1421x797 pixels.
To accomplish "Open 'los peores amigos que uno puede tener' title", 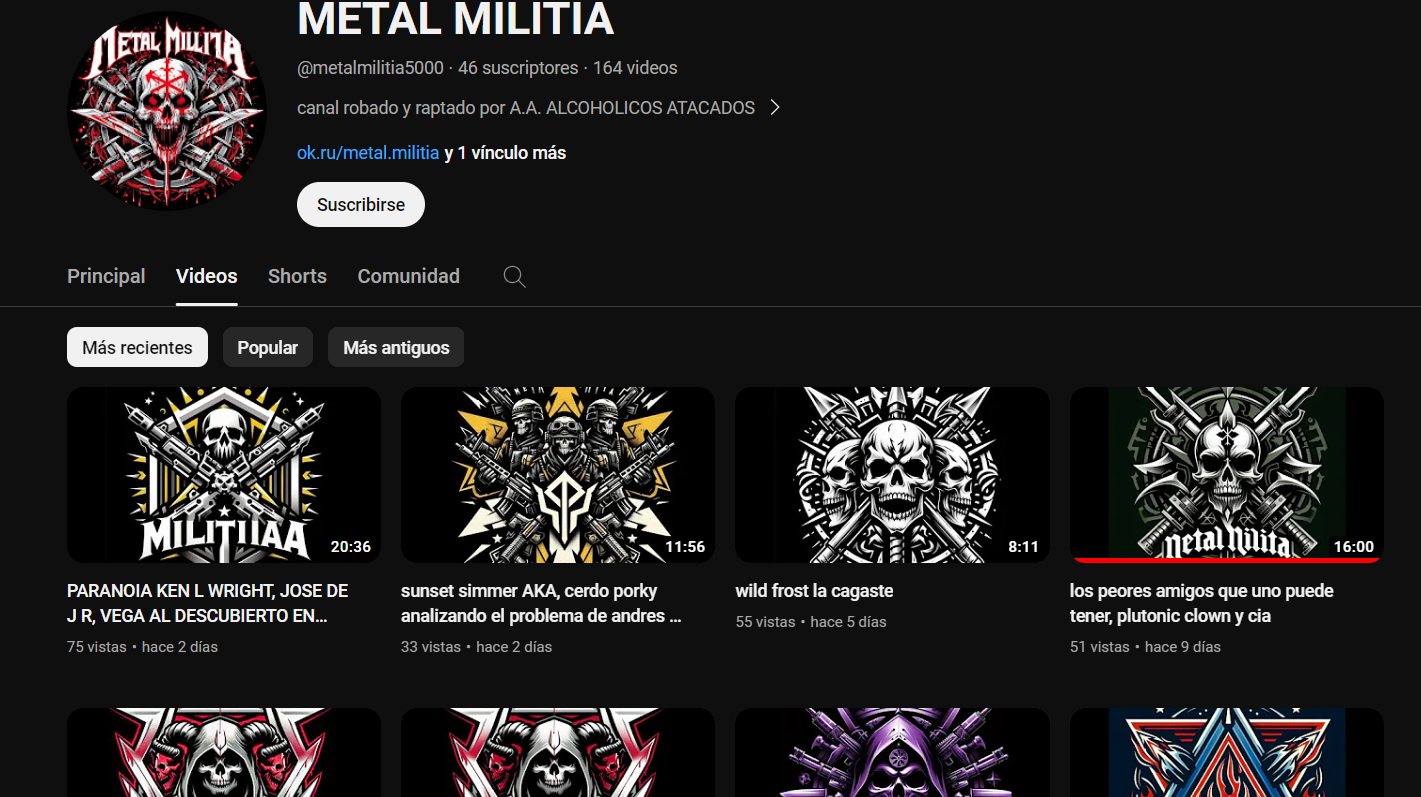I will click(1202, 603).
